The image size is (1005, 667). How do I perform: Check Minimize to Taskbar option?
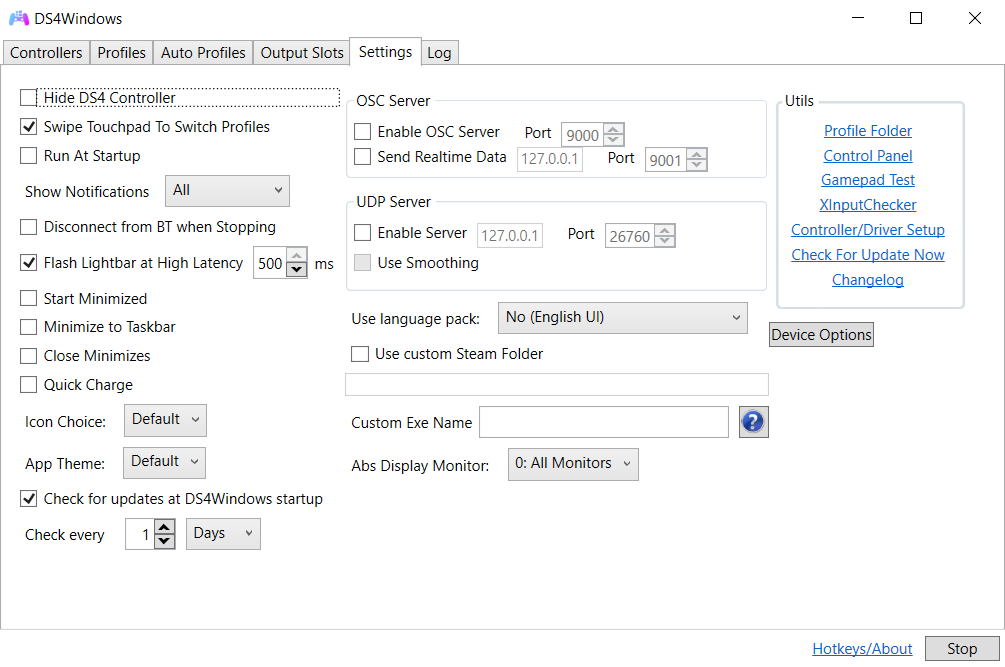(x=28, y=327)
